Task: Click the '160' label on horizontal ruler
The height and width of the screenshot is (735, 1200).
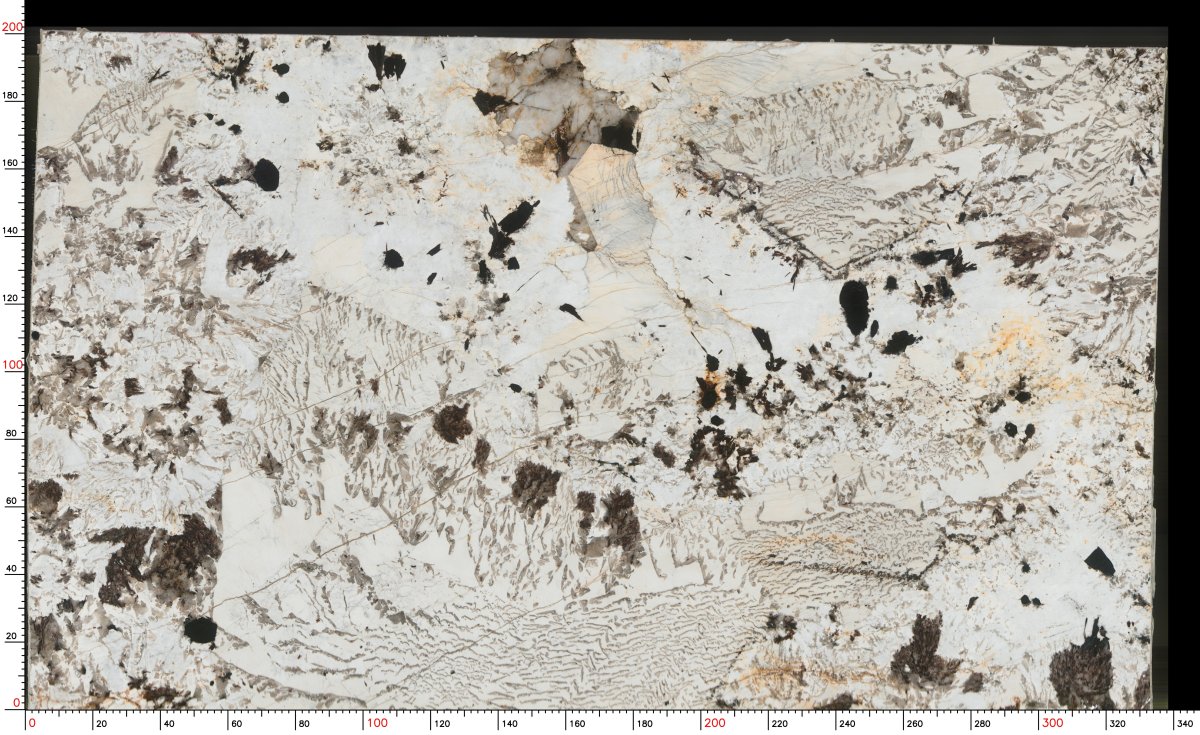Action: (x=577, y=722)
